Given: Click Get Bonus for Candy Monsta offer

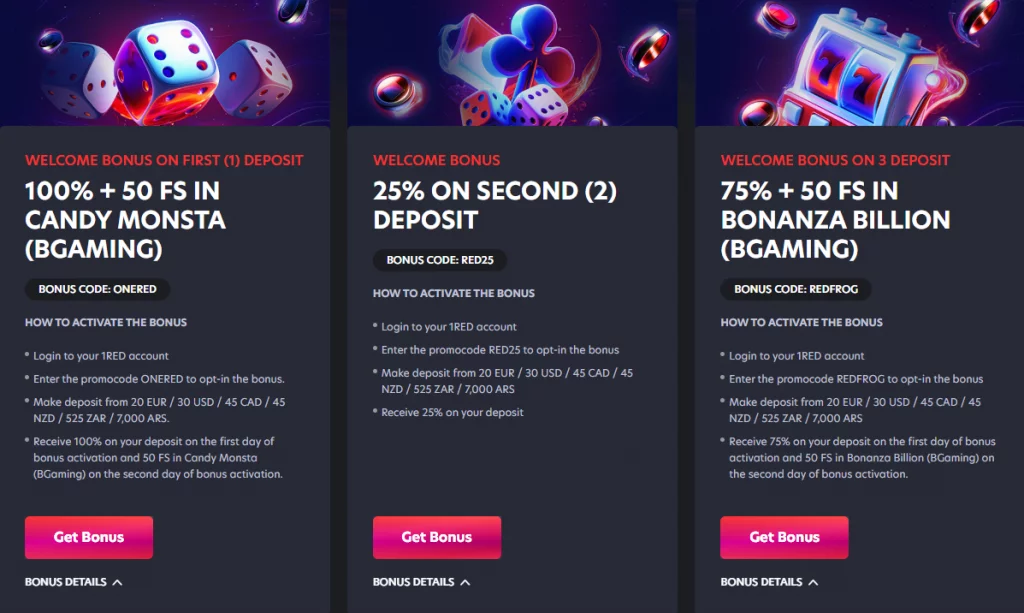Looking at the screenshot, I should tap(89, 537).
